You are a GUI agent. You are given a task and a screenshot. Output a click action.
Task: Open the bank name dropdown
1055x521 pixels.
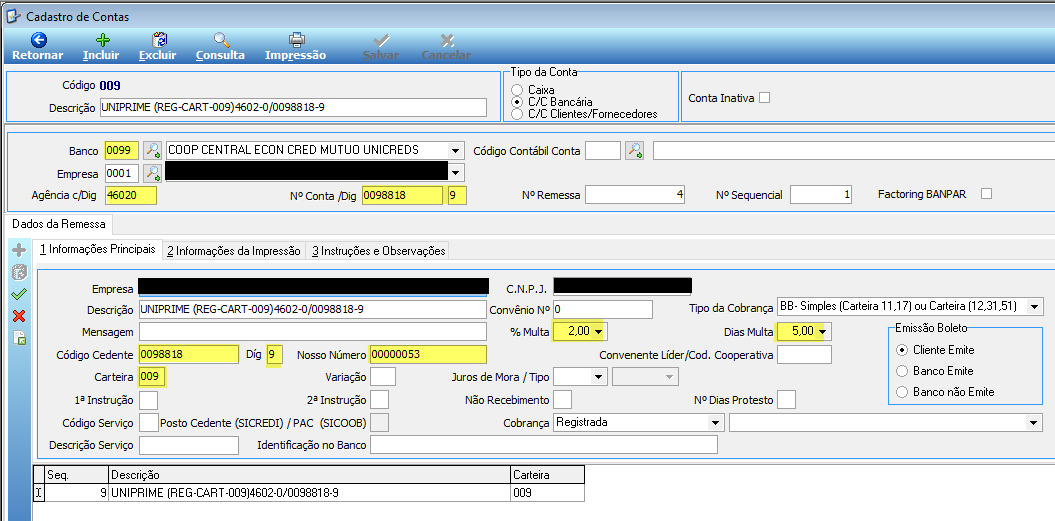tap(456, 150)
